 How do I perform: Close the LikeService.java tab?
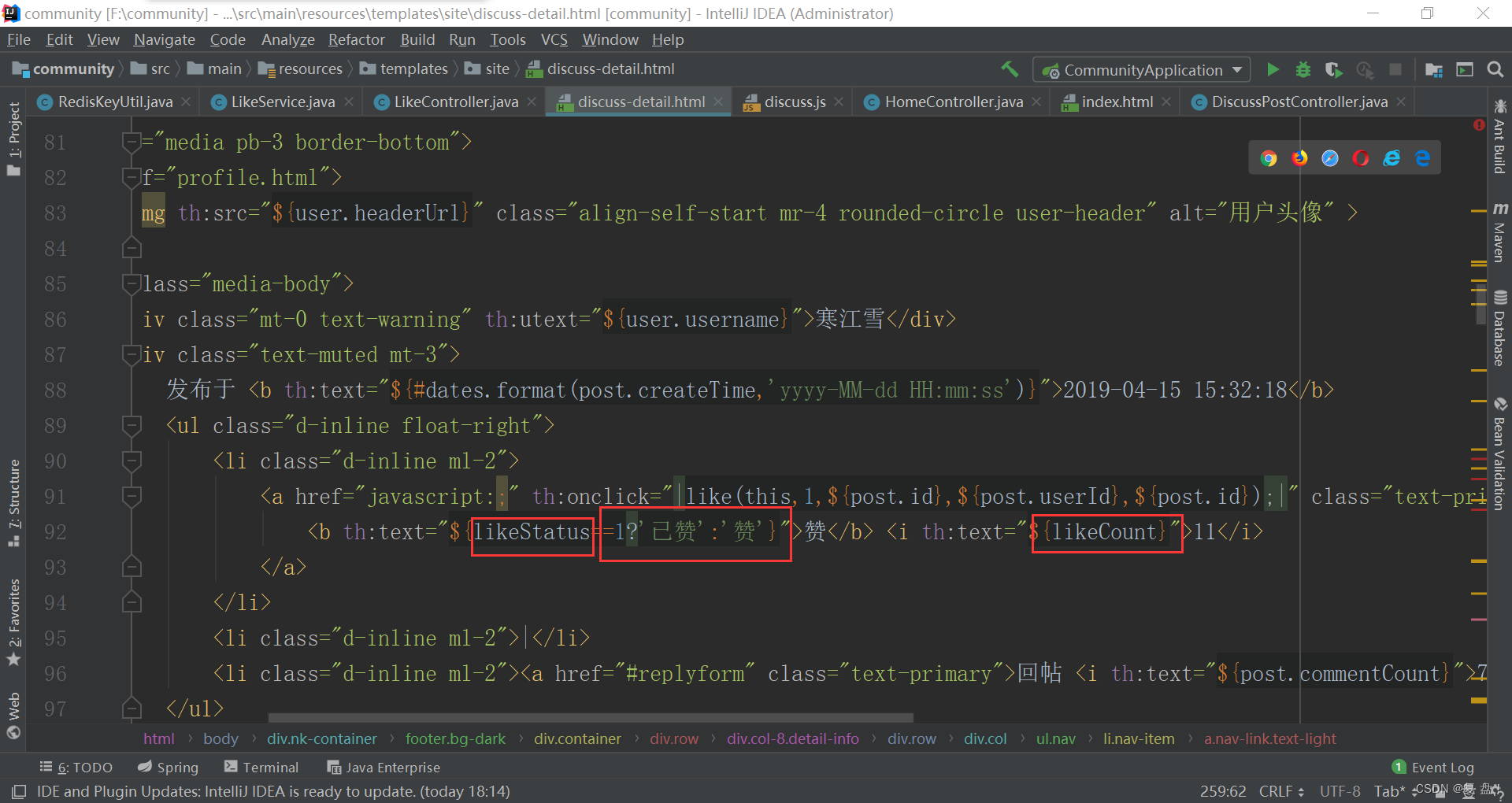[348, 102]
